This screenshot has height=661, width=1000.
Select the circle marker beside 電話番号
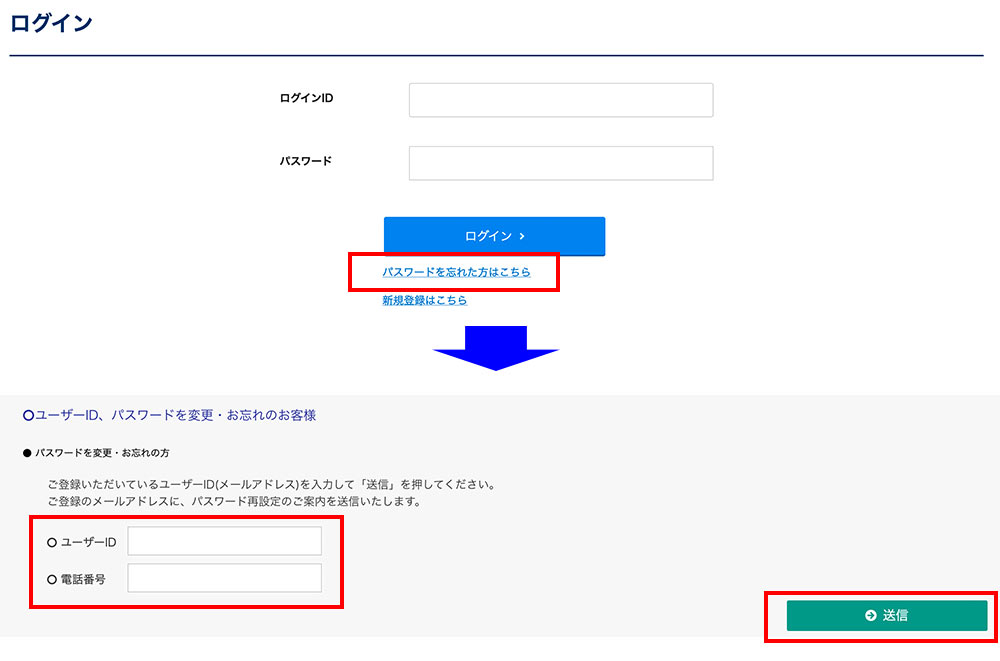pos(52,579)
